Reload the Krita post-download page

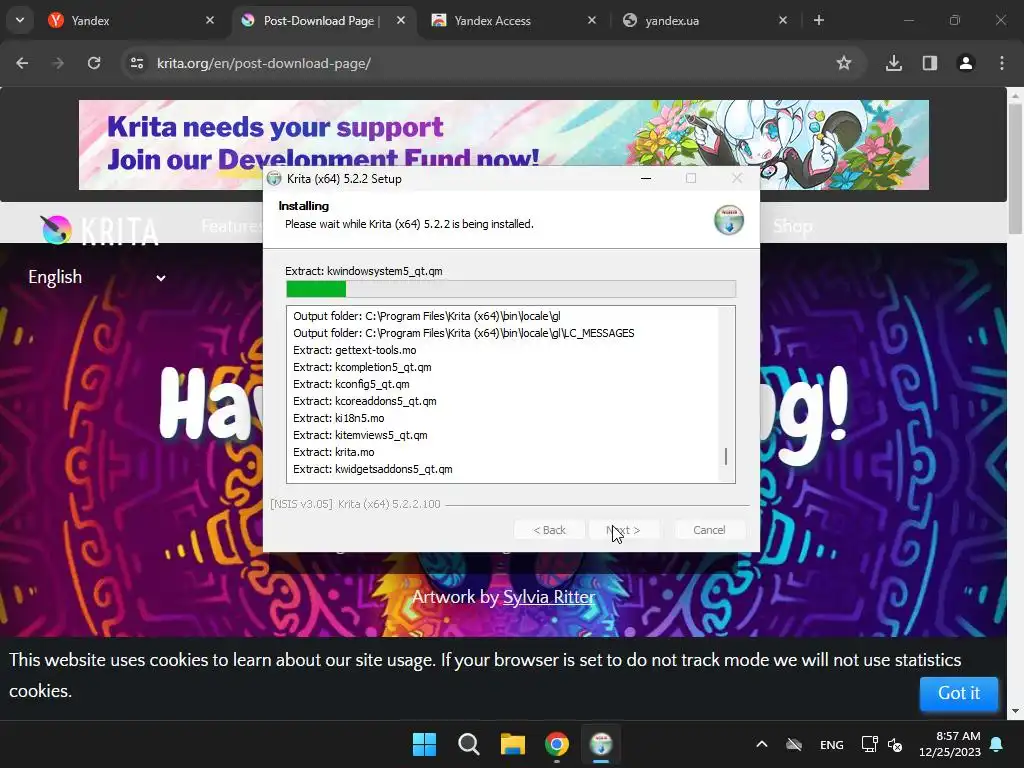pyautogui.click(x=94, y=63)
